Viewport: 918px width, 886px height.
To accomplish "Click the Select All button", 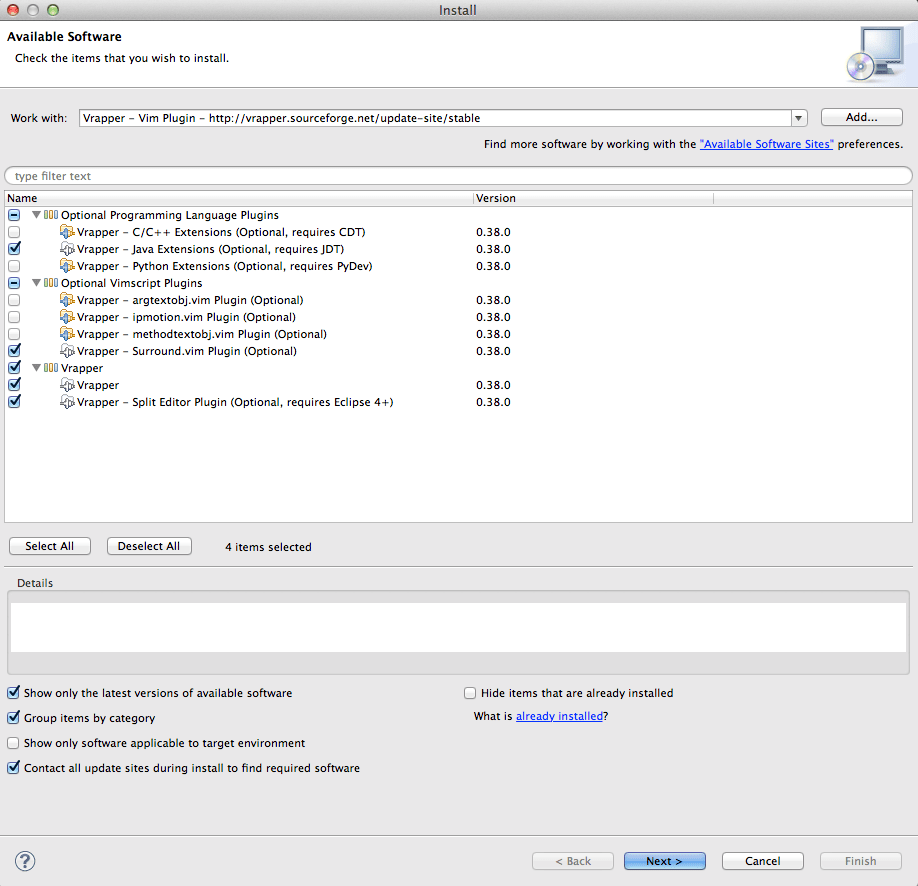I will tap(50, 546).
